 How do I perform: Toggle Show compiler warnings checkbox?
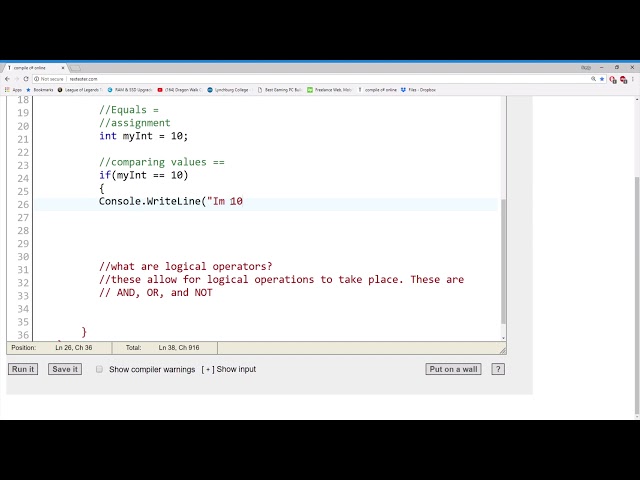pyautogui.click(x=99, y=369)
